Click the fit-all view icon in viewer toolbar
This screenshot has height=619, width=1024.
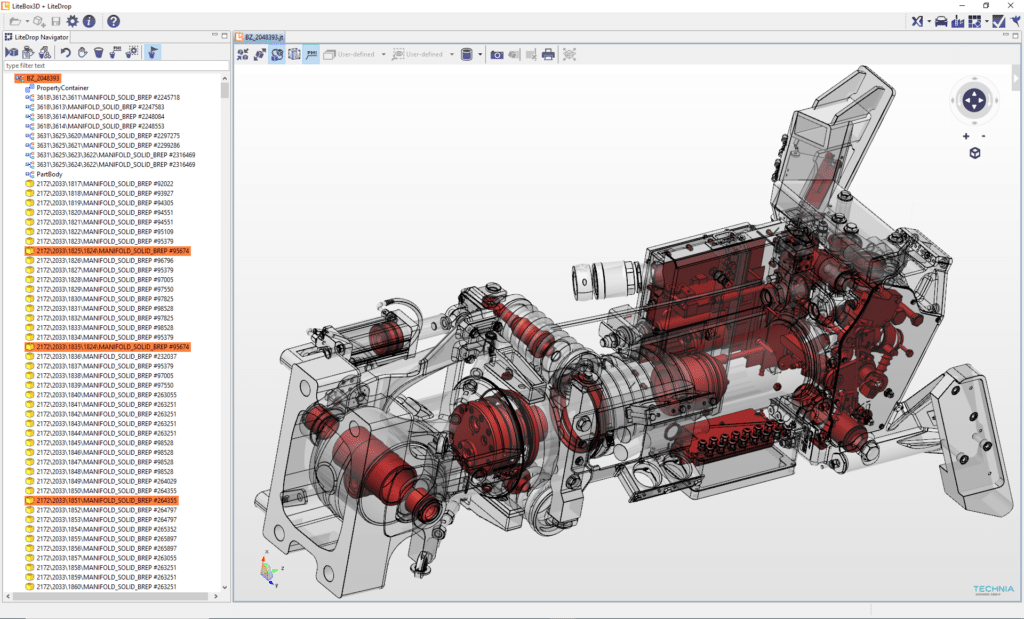coord(569,54)
